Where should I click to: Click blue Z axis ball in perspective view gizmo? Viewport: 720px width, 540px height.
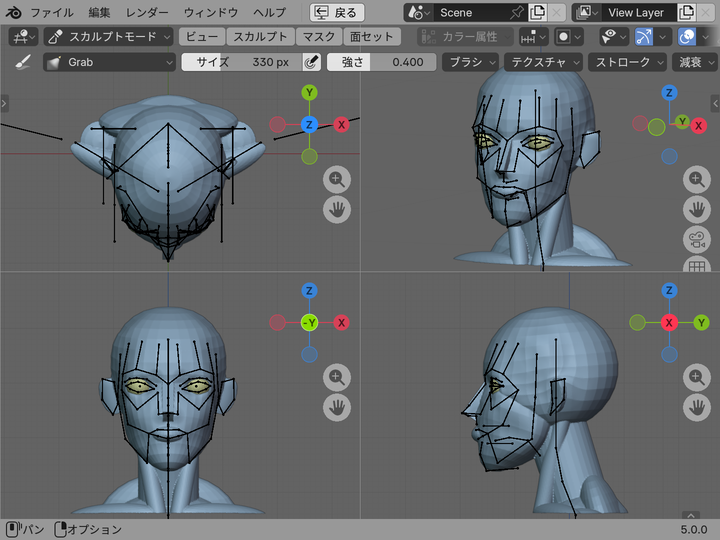point(669,93)
